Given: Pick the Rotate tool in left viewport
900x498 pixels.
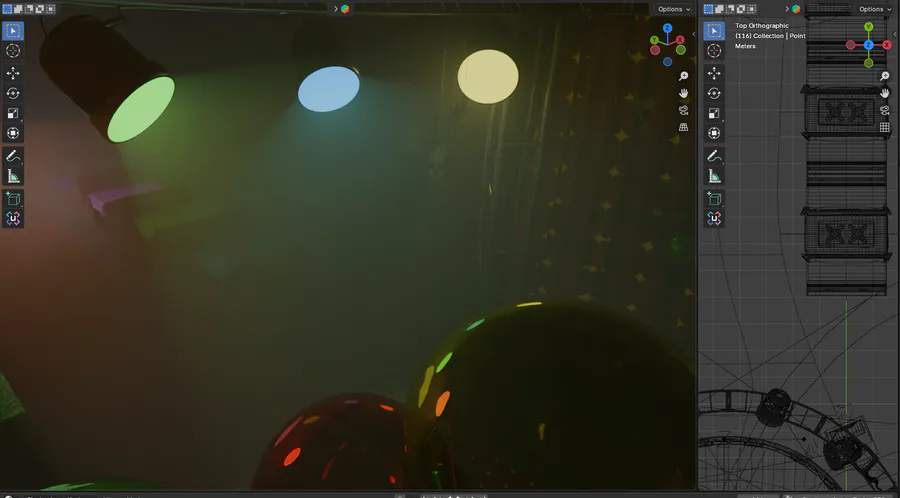Looking at the screenshot, I should [x=13, y=93].
